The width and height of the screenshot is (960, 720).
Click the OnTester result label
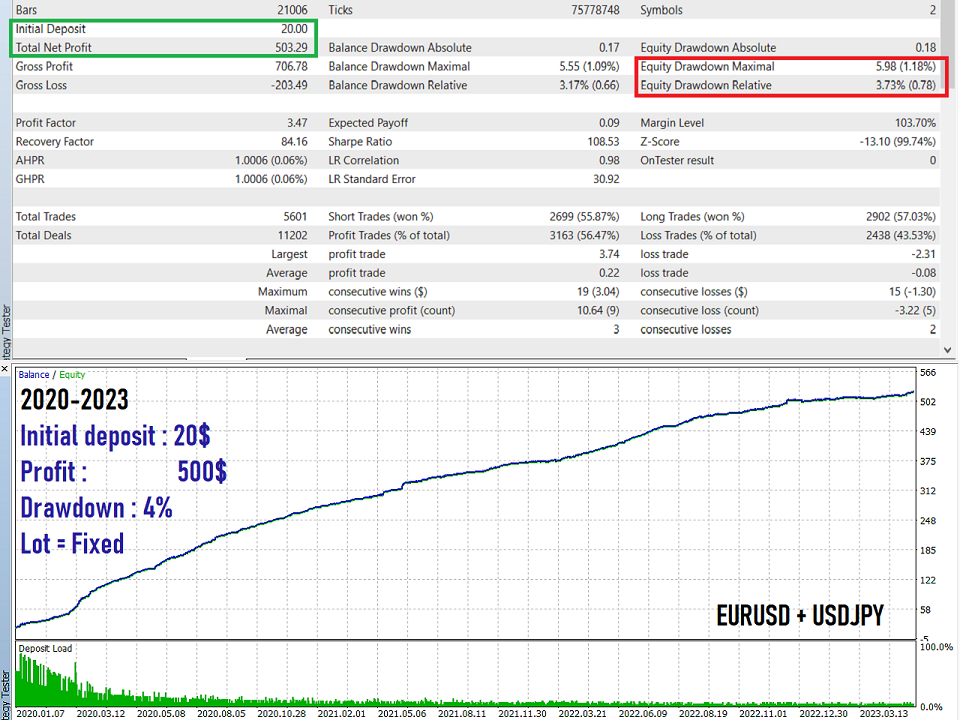[677, 160]
